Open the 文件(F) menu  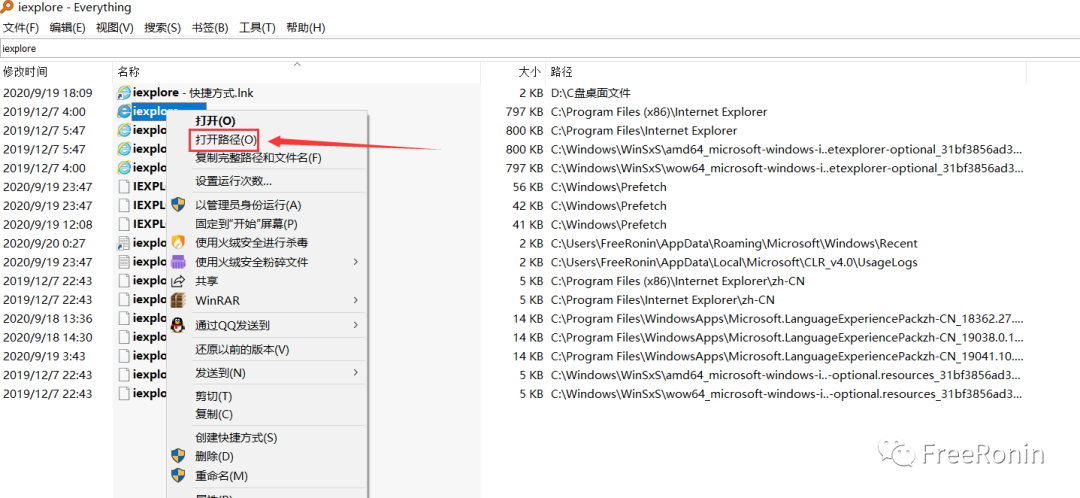pyautogui.click(x=21, y=28)
